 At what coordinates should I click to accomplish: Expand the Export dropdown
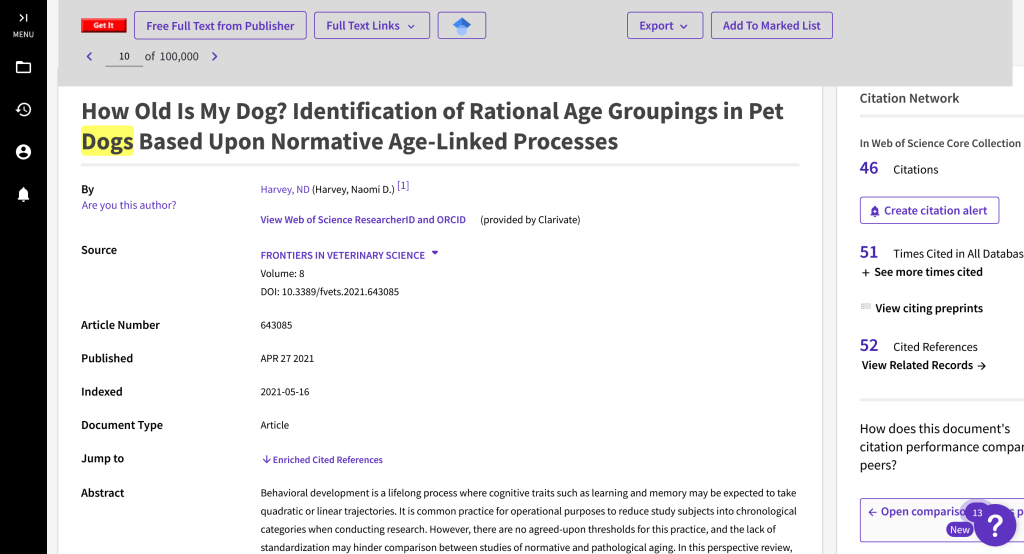(665, 25)
